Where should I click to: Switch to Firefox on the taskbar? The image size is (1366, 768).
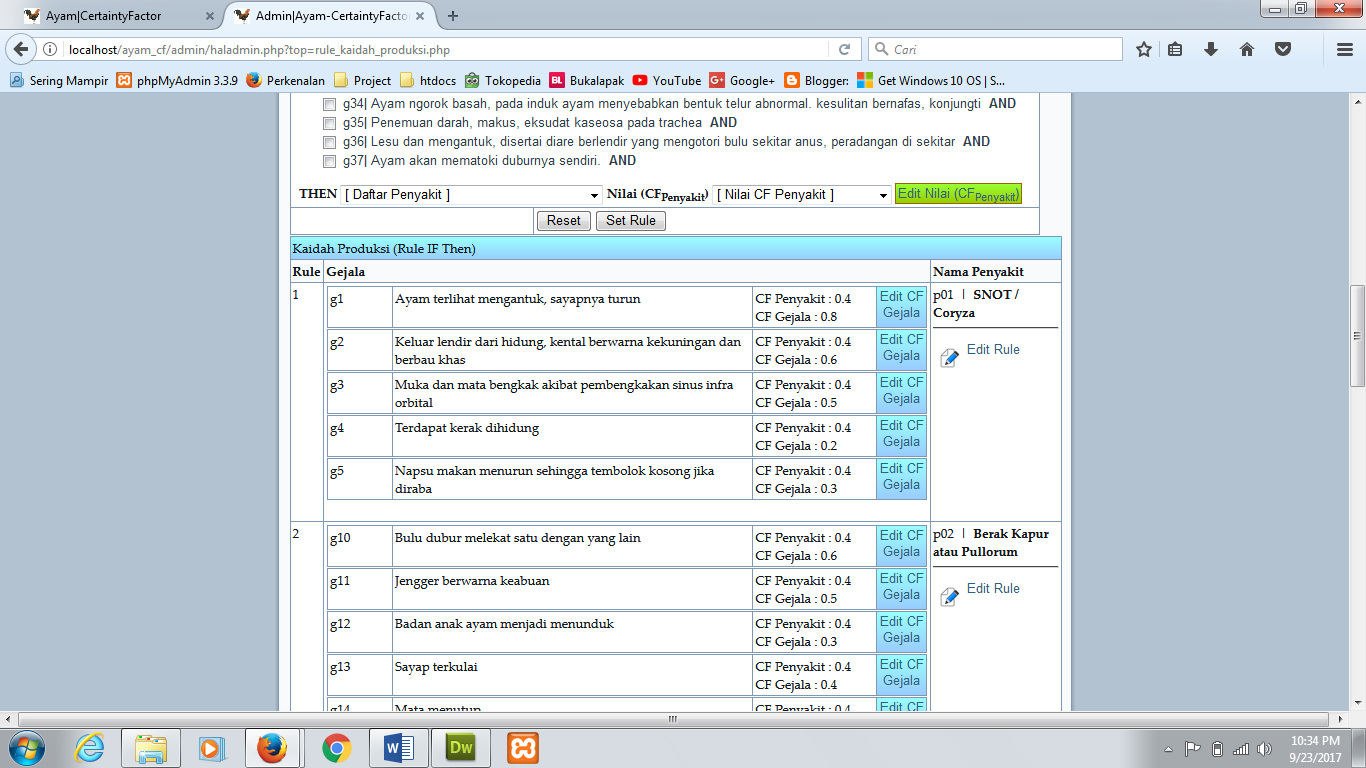[x=271, y=748]
